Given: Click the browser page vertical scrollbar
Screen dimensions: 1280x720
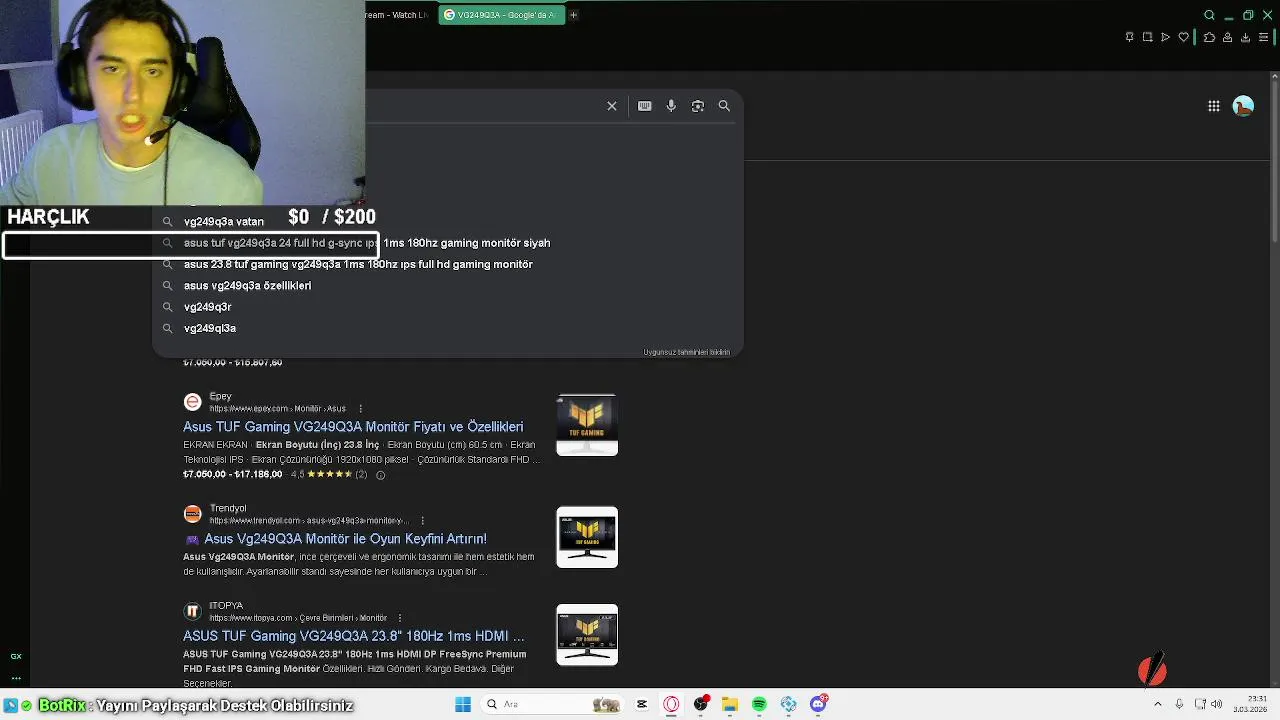Looking at the screenshot, I should point(1274,160).
